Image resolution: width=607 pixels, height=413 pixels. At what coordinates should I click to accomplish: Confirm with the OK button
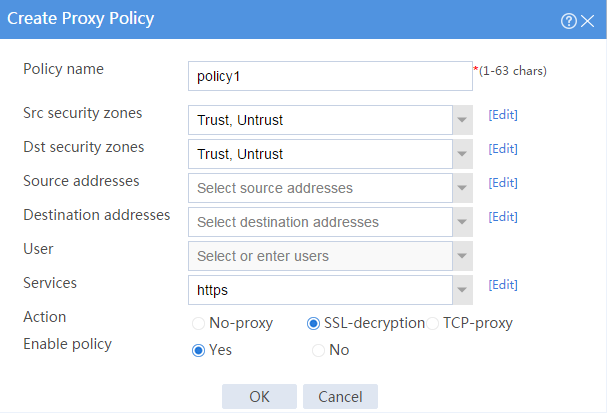(x=259, y=397)
